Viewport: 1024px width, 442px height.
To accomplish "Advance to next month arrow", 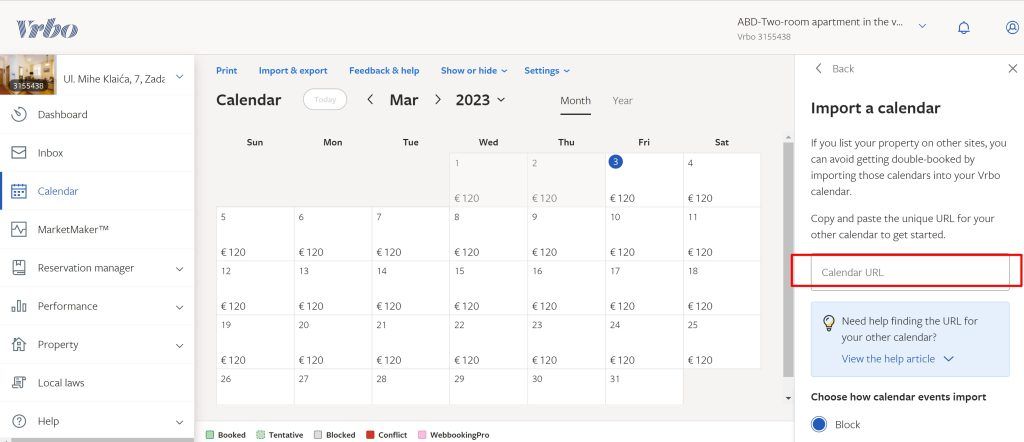I will 437,100.
